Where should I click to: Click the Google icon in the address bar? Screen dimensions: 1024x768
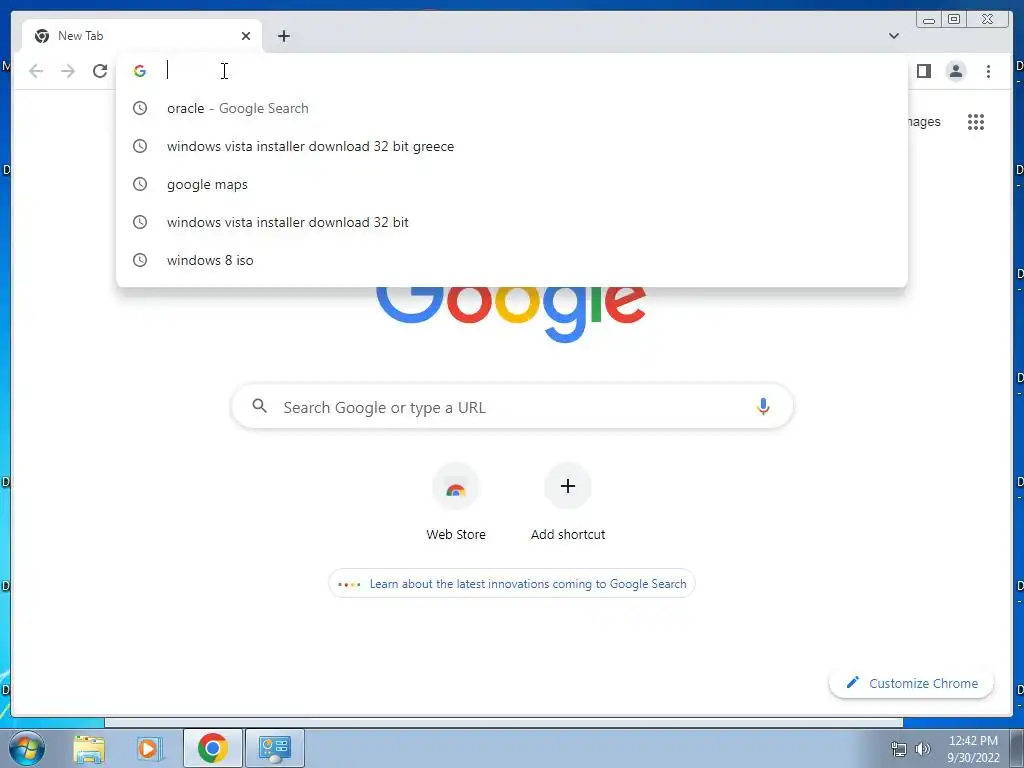[140, 71]
